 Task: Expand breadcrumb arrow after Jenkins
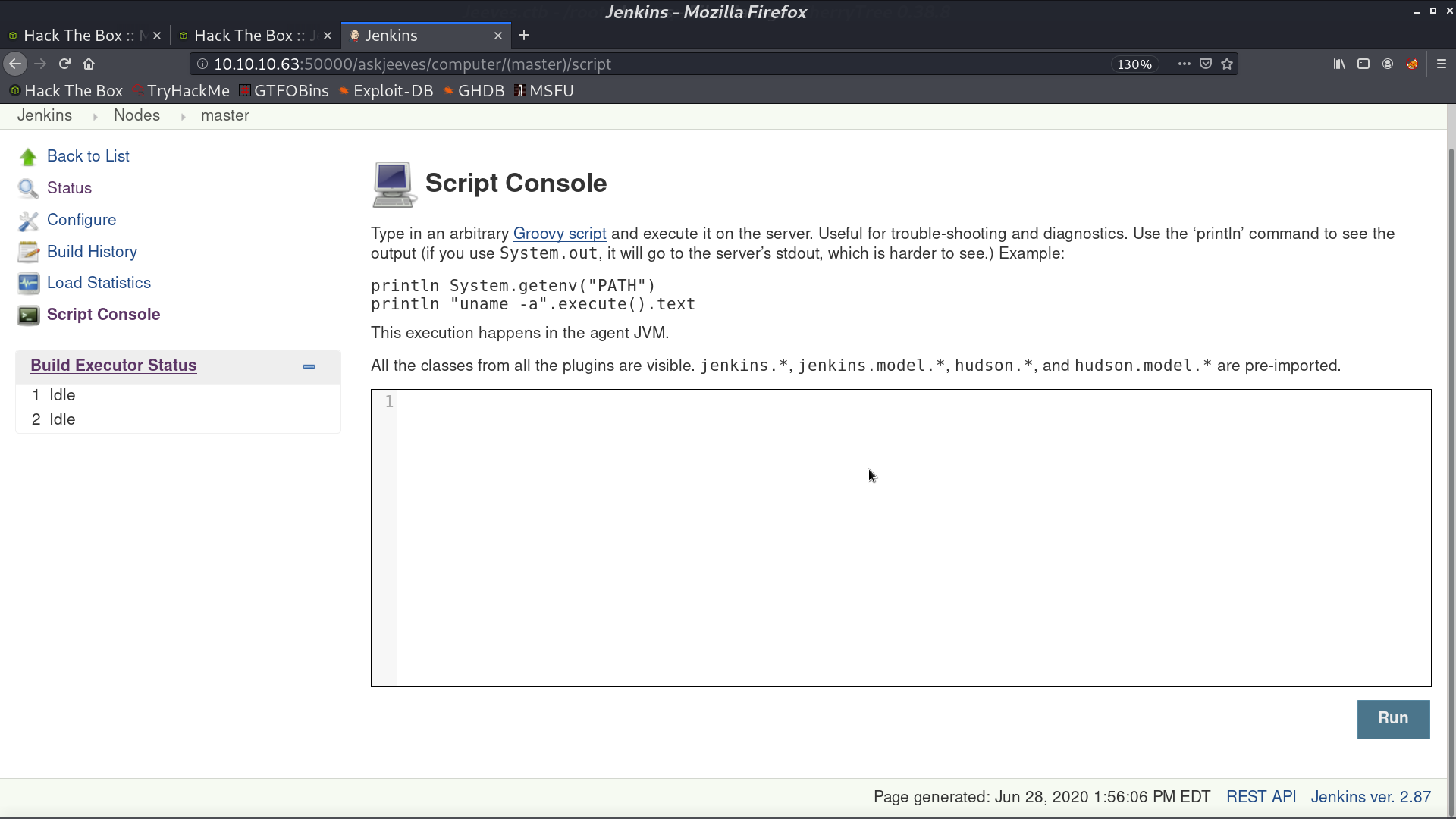point(95,116)
